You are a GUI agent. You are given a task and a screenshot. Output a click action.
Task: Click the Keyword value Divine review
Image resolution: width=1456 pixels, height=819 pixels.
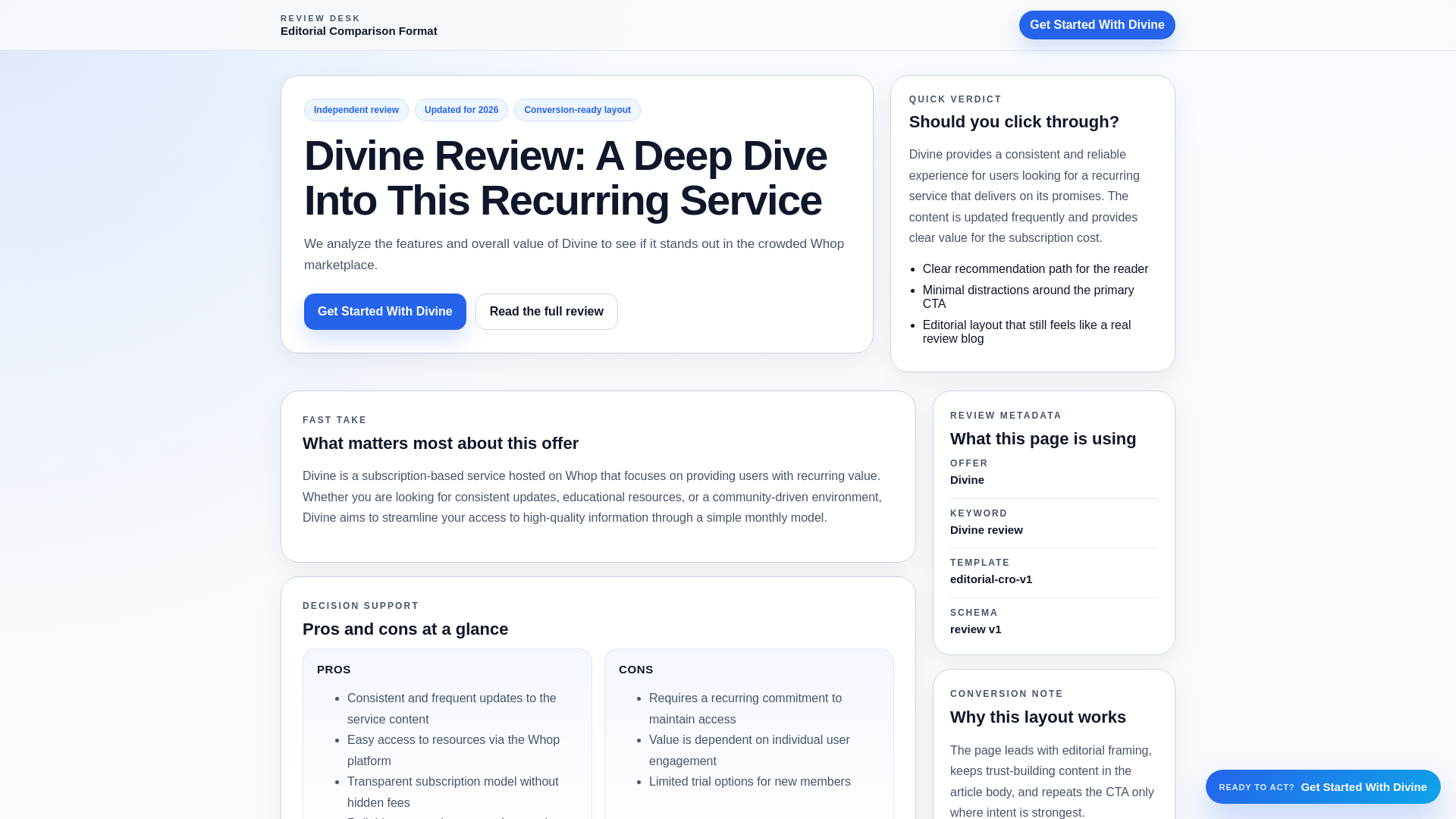(x=987, y=530)
